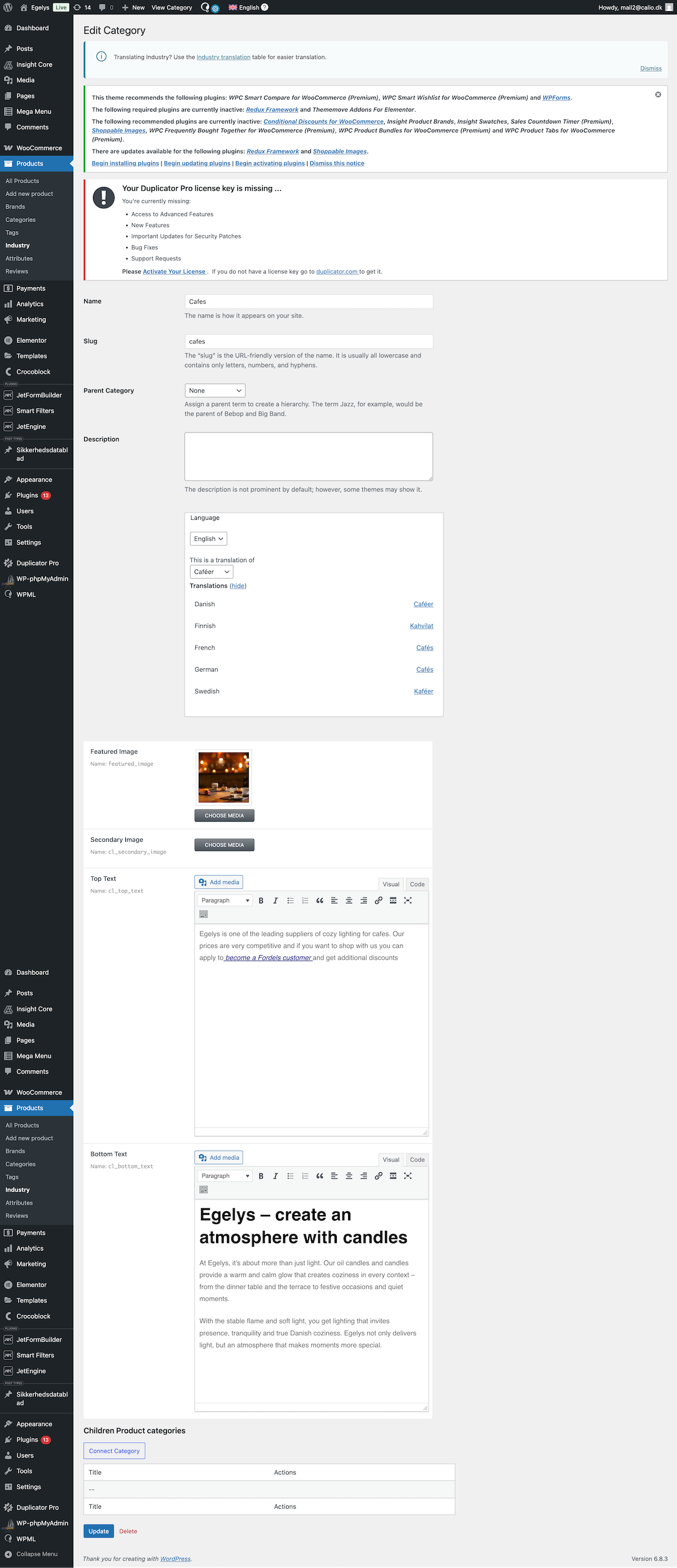Click Begin installing plugins

tap(125, 163)
